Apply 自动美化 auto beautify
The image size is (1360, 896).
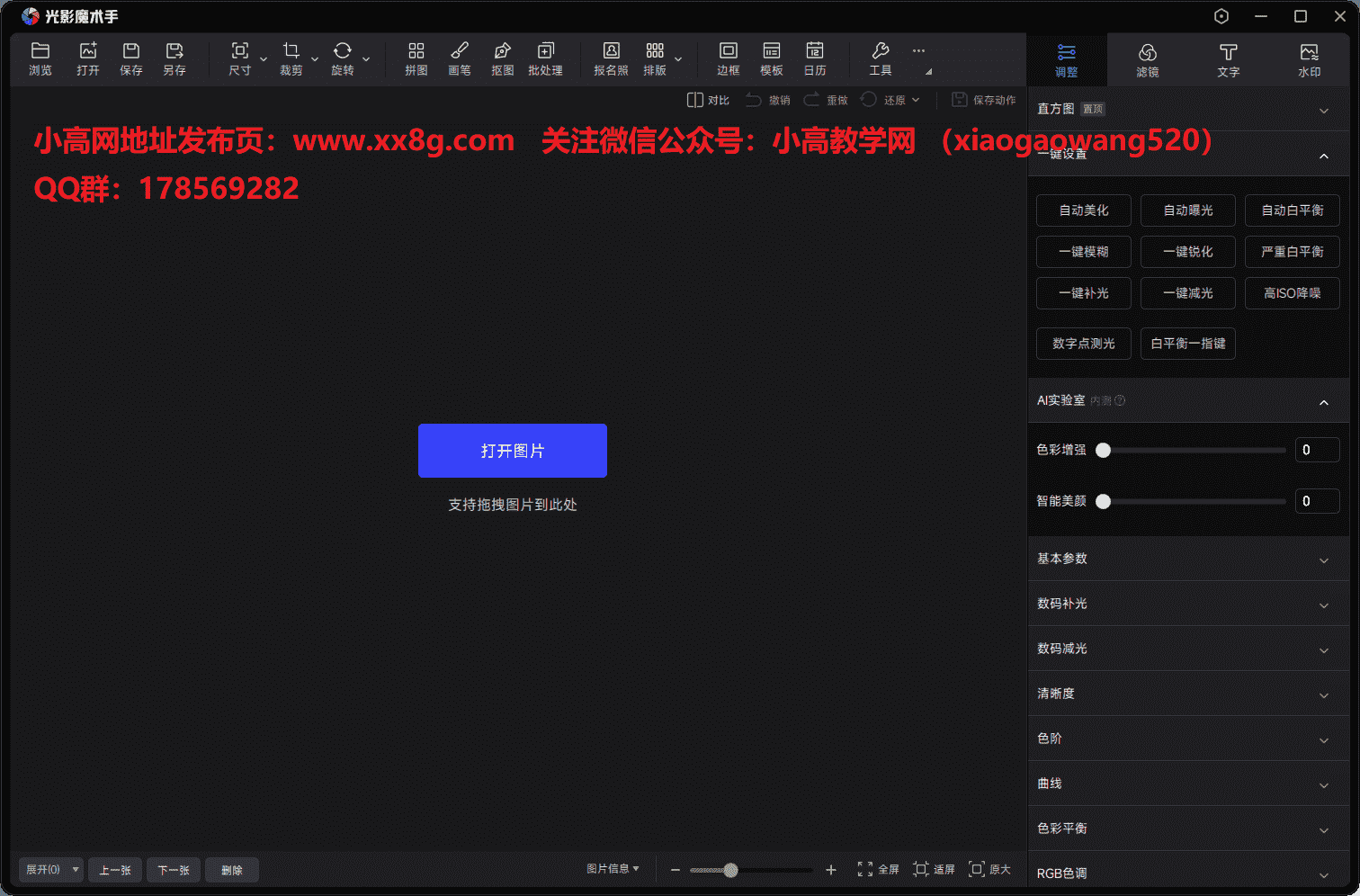pyautogui.click(x=1084, y=211)
